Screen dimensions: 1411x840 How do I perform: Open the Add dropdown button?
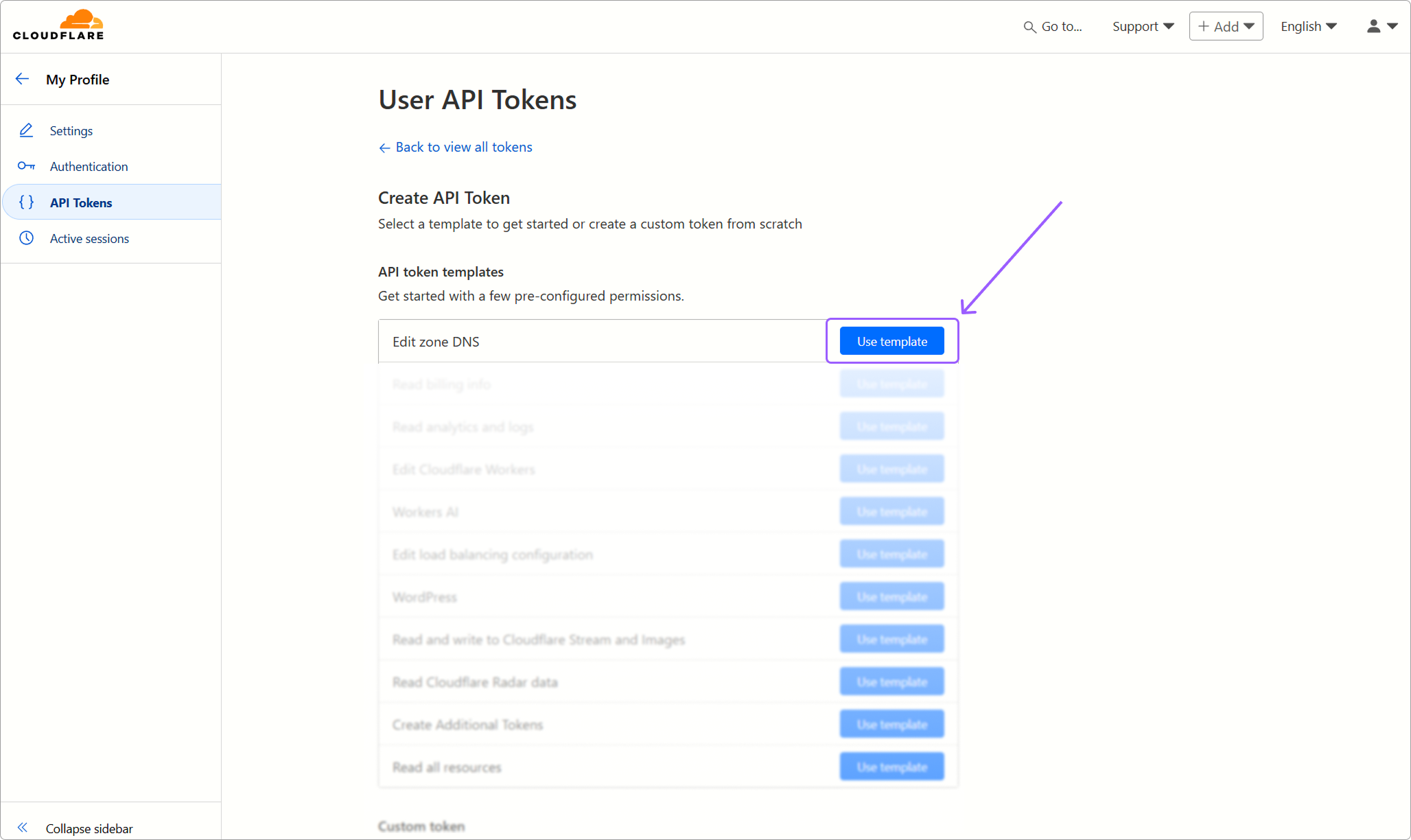(x=1226, y=26)
